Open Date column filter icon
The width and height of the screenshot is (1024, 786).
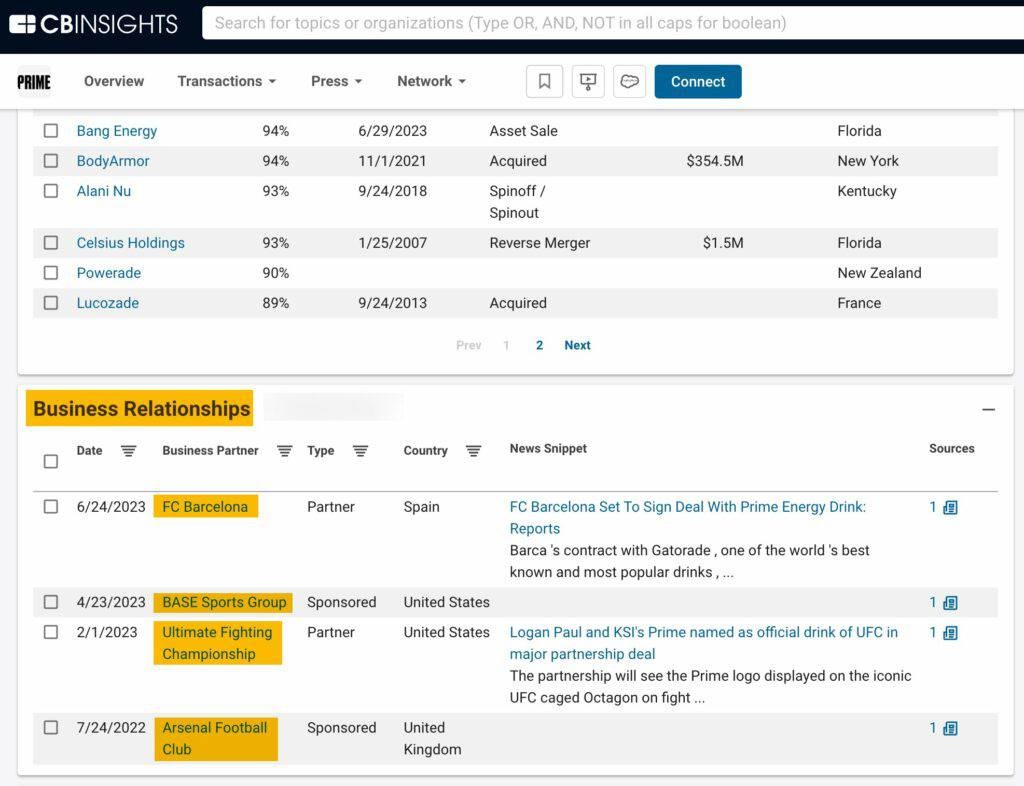click(x=129, y=451)
